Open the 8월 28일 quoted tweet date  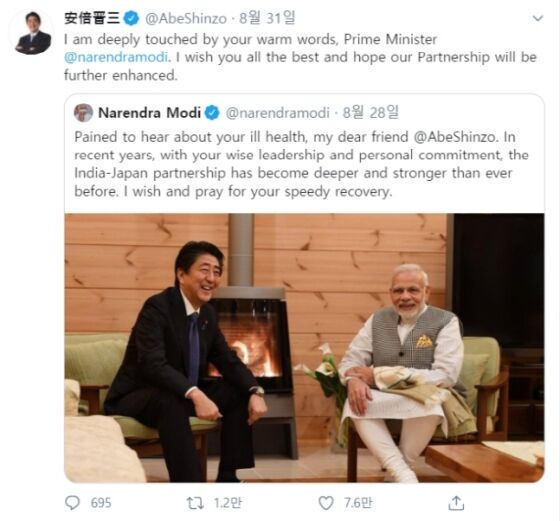(x=370, y=112)
